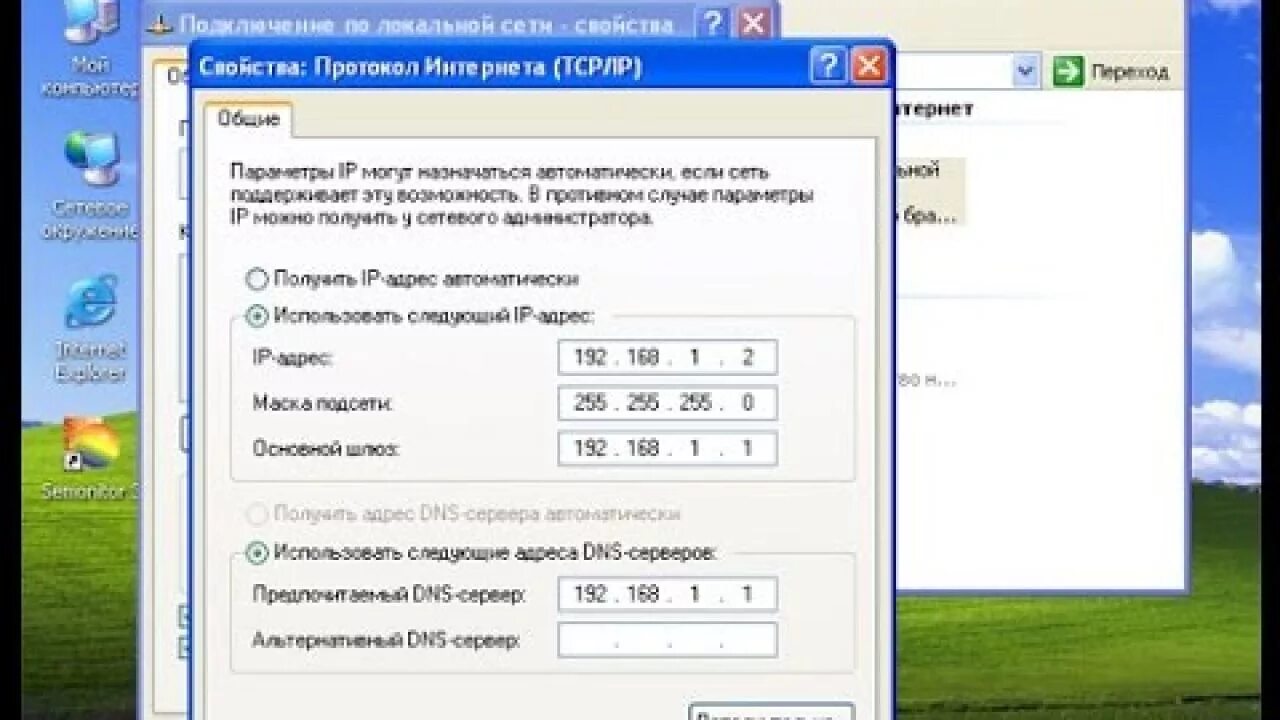Click the 'Основной шлюз:' label
1280x720 pixels.
(x=326, y=449)
